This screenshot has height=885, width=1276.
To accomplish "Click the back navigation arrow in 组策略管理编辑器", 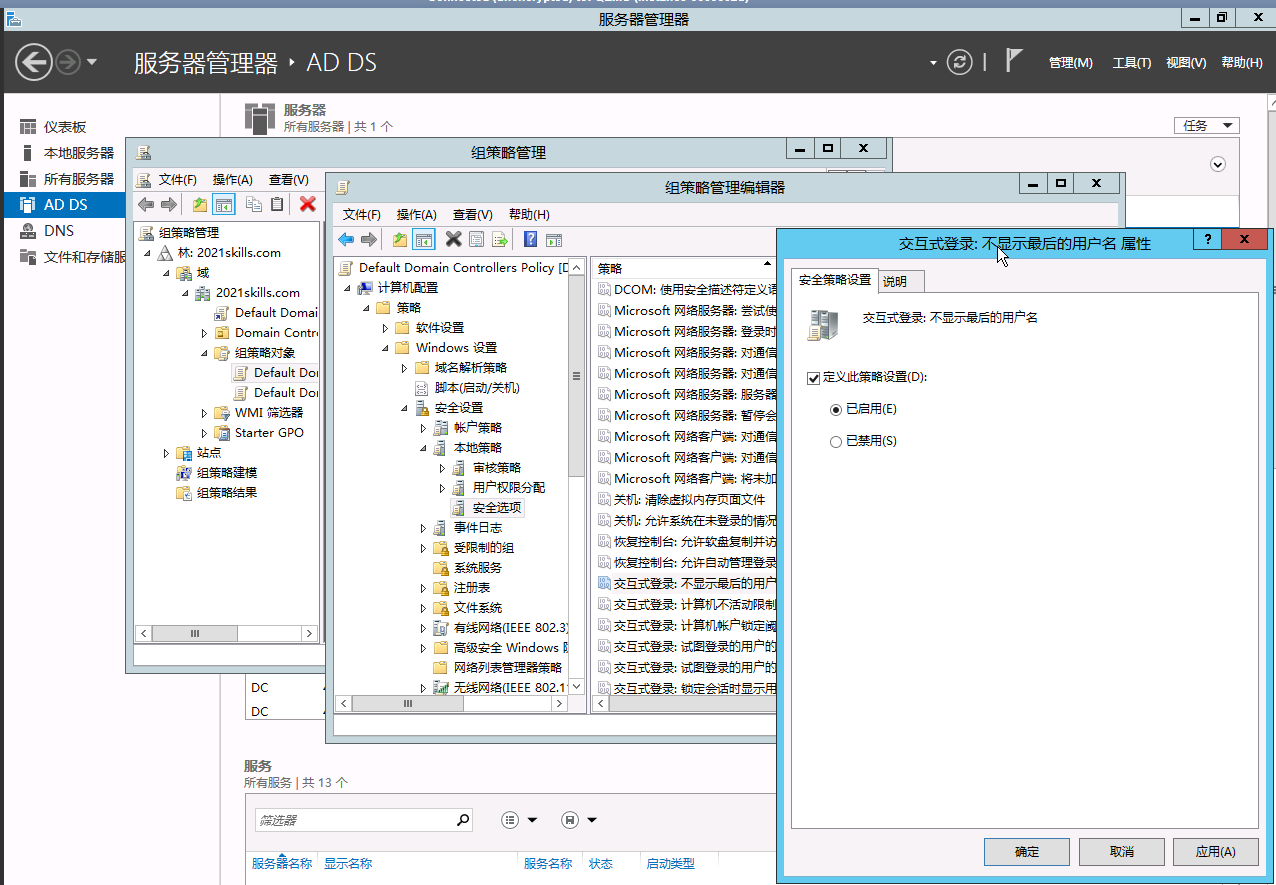I will 346,238.
